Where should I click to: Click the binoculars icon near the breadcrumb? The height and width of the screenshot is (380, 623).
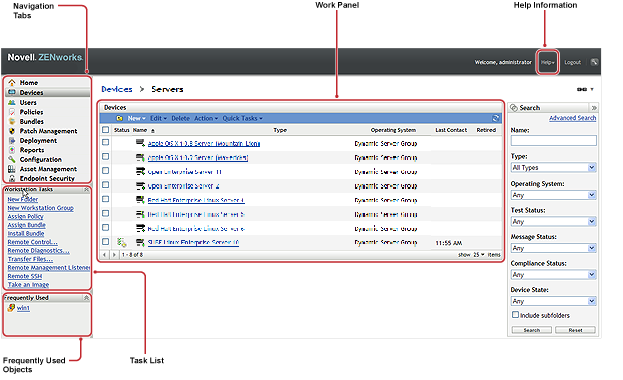pos(582,89)
